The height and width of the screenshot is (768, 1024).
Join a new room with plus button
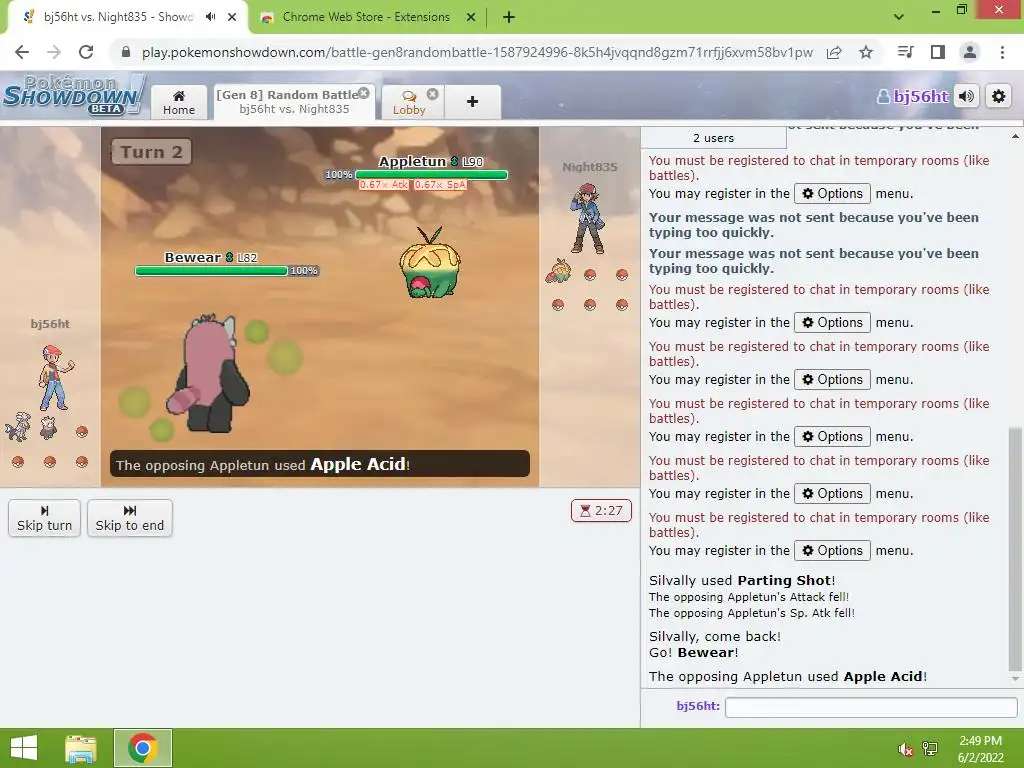click(x=472, y=102)
